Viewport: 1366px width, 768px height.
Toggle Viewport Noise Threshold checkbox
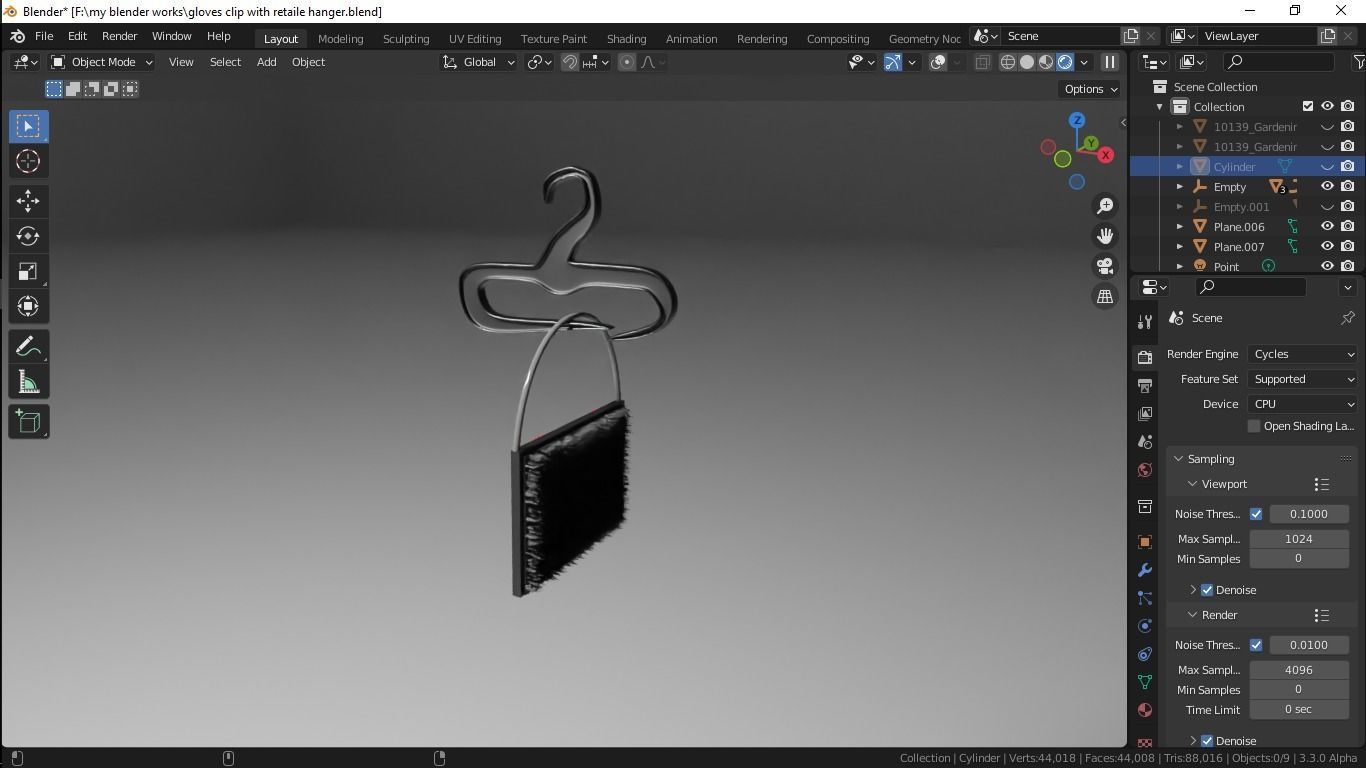coord(1256,514)
